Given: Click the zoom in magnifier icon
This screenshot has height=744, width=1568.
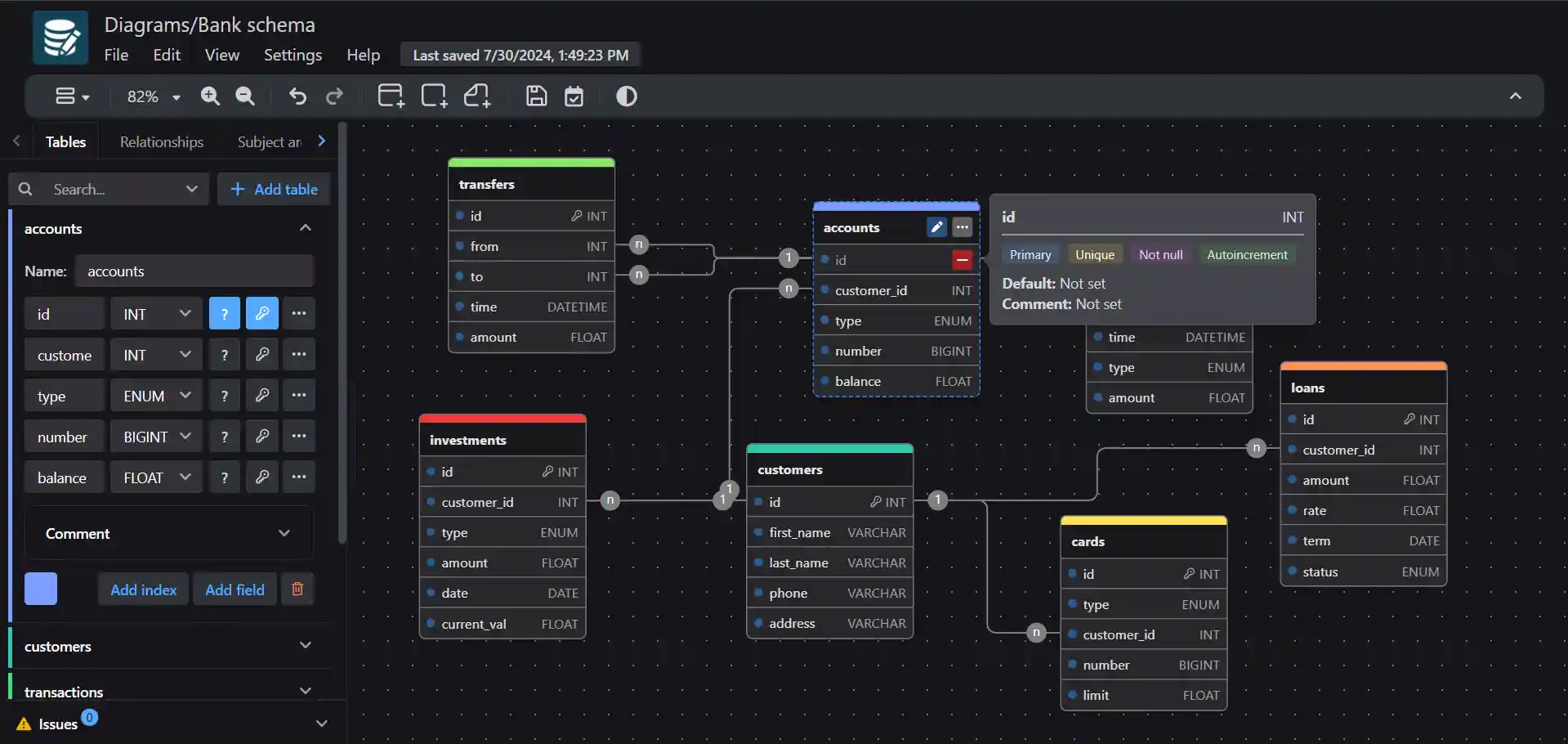Looking at the screenshot, I should pyautogui.click(x=210, y=96).
